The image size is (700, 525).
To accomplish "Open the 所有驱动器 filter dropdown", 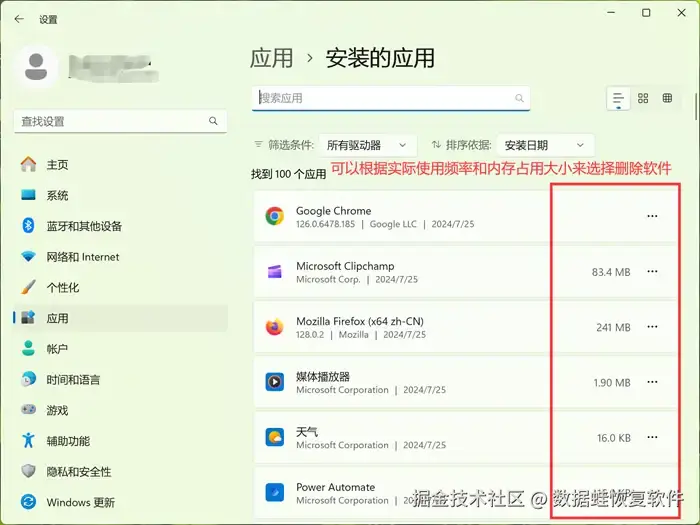I will [368, 145].
